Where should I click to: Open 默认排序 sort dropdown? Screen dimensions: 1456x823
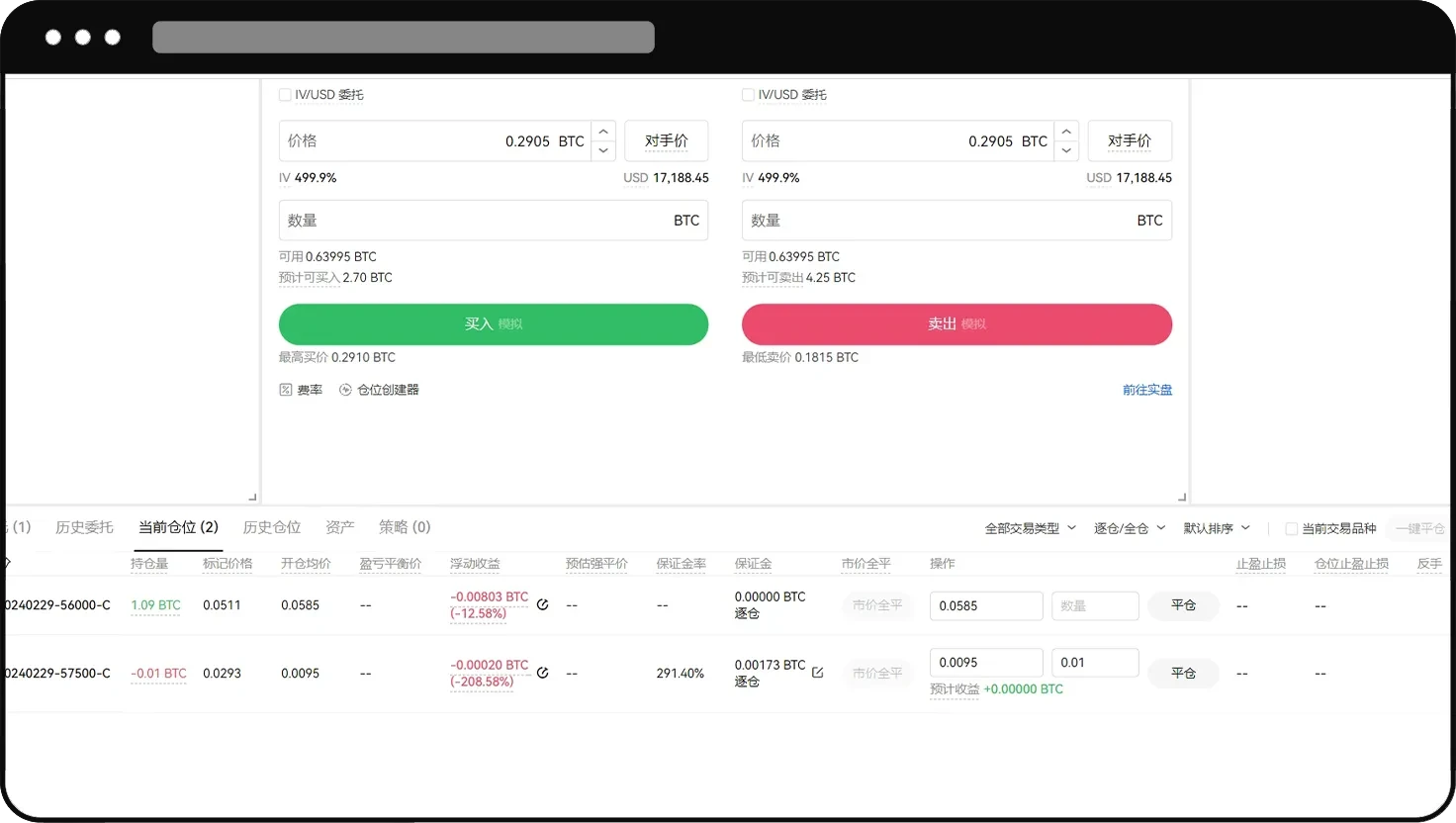tap(1217, 528)
